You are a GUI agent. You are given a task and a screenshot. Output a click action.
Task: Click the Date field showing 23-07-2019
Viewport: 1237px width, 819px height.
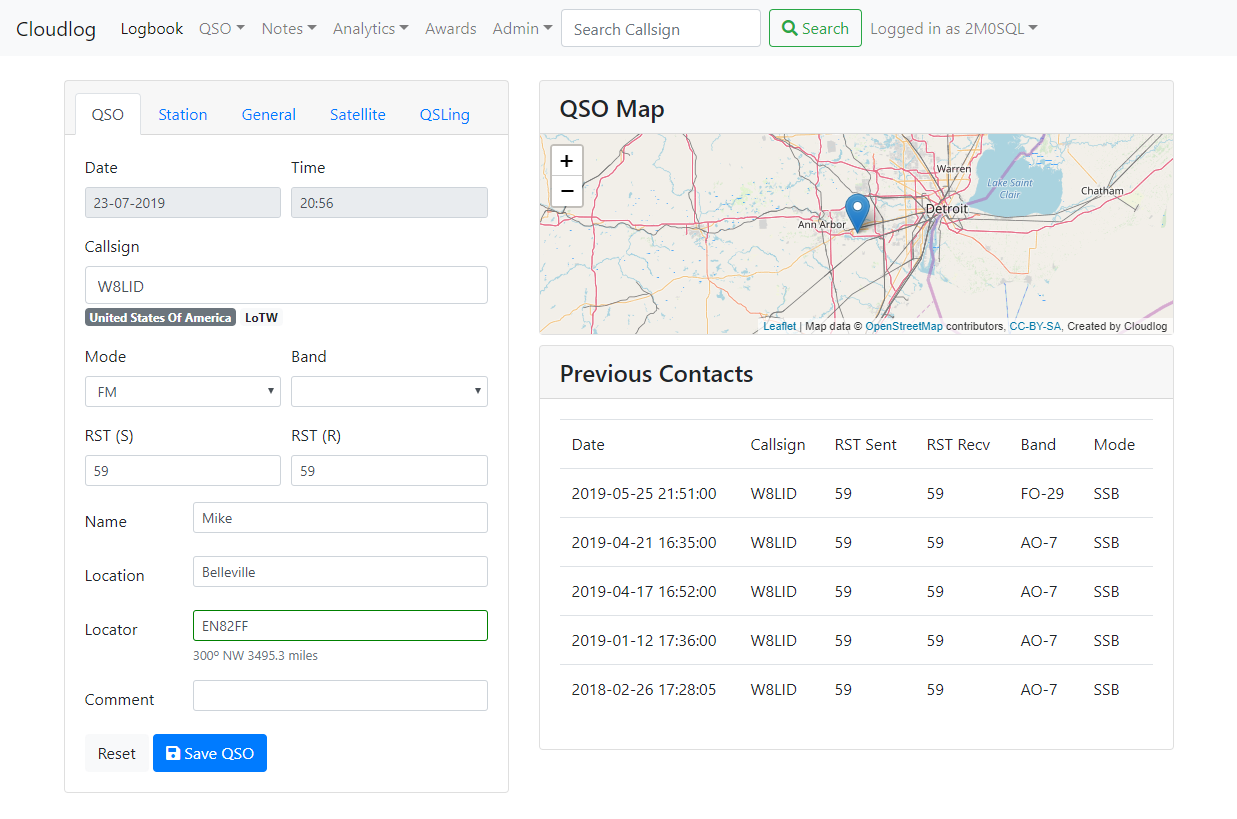183,203
